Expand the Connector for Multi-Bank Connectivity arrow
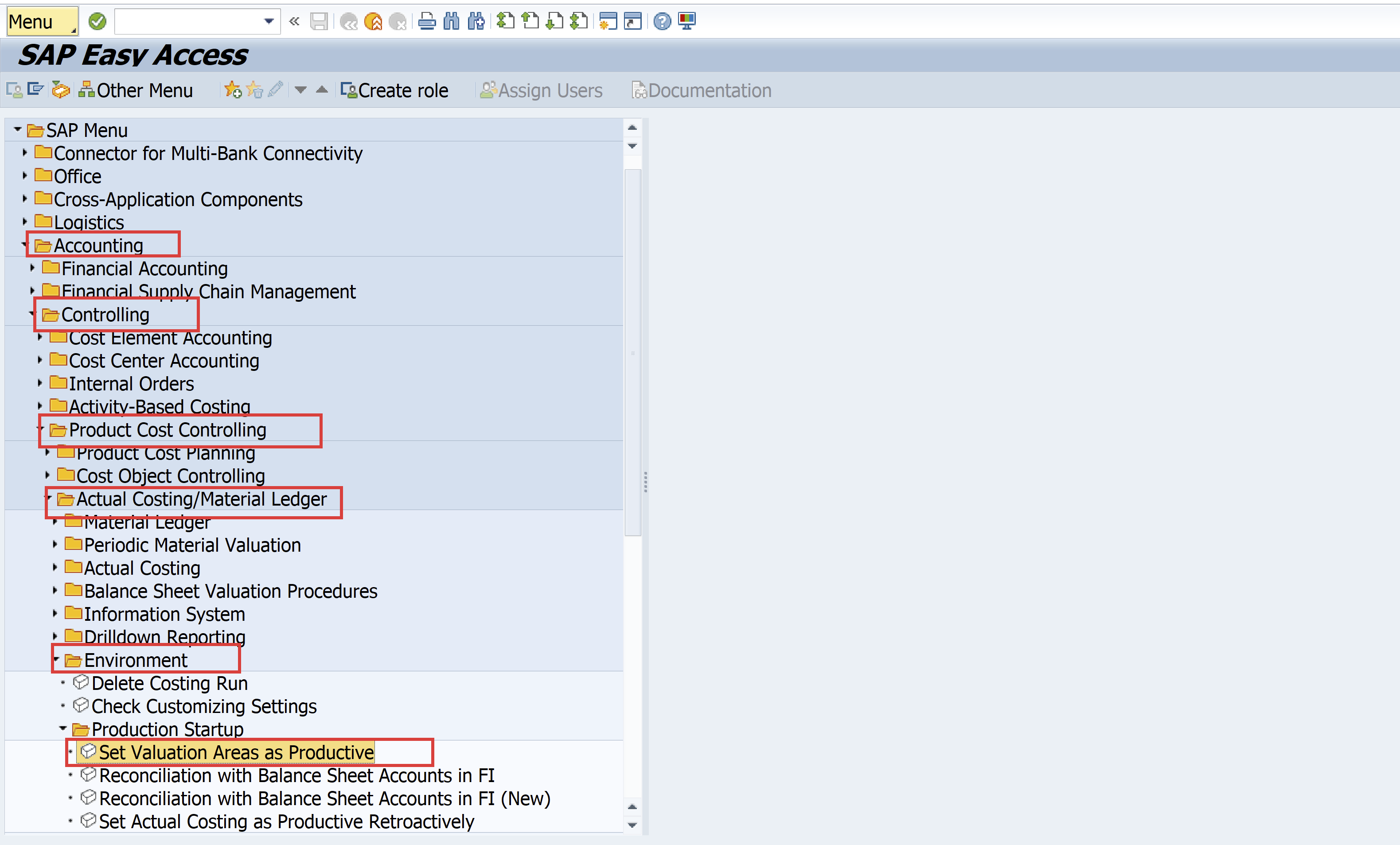1400x845 pixels. pos(25,152)
